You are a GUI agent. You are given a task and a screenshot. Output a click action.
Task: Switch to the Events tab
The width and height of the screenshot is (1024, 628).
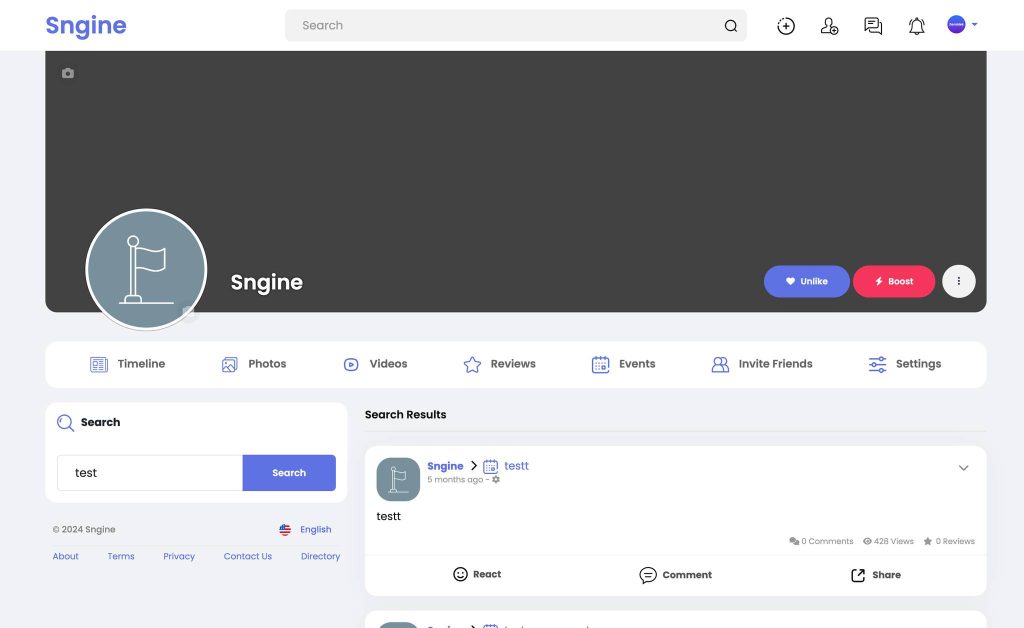tap(624, 364)
